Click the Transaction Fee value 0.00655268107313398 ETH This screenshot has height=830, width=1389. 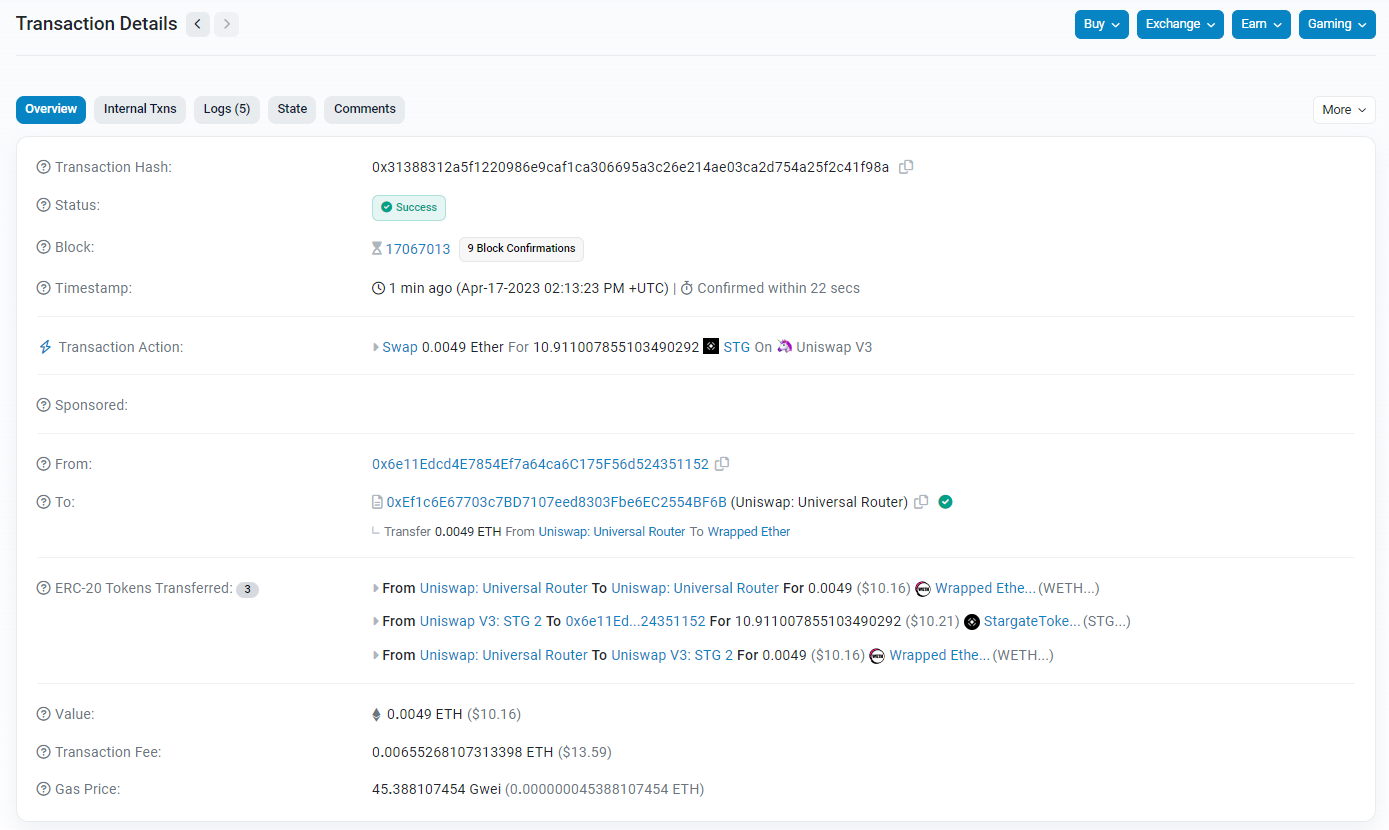tap(463, 751)
